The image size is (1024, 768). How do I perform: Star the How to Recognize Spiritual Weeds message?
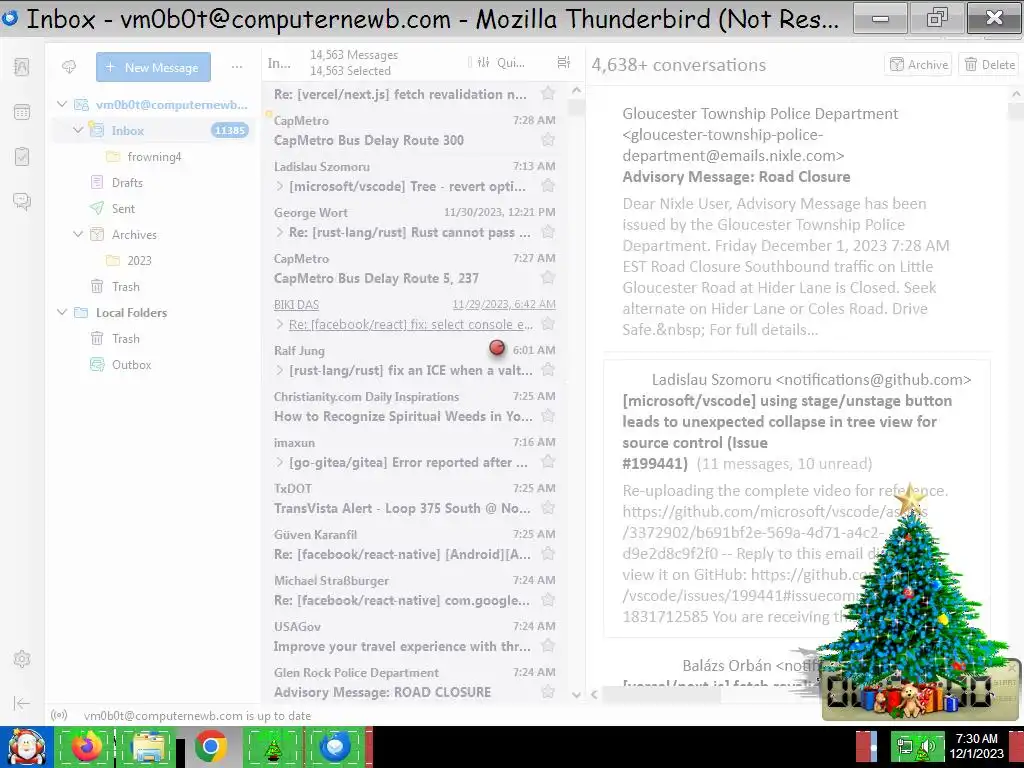pyautogui.click(x=548, y=416)
